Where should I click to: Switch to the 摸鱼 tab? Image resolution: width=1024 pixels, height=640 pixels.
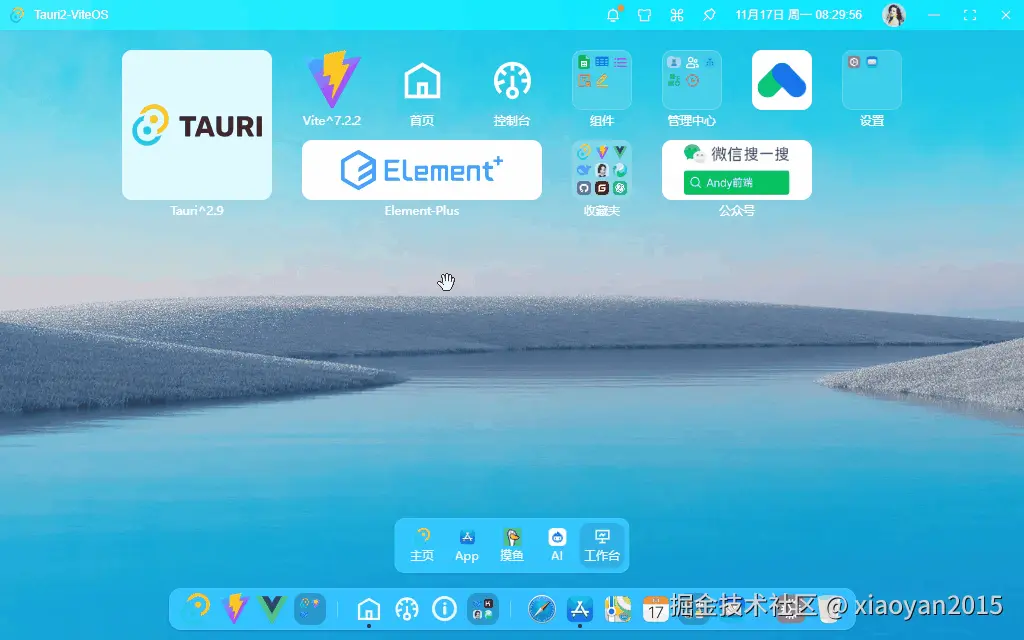pyautogui.click(x=512, y=545)
